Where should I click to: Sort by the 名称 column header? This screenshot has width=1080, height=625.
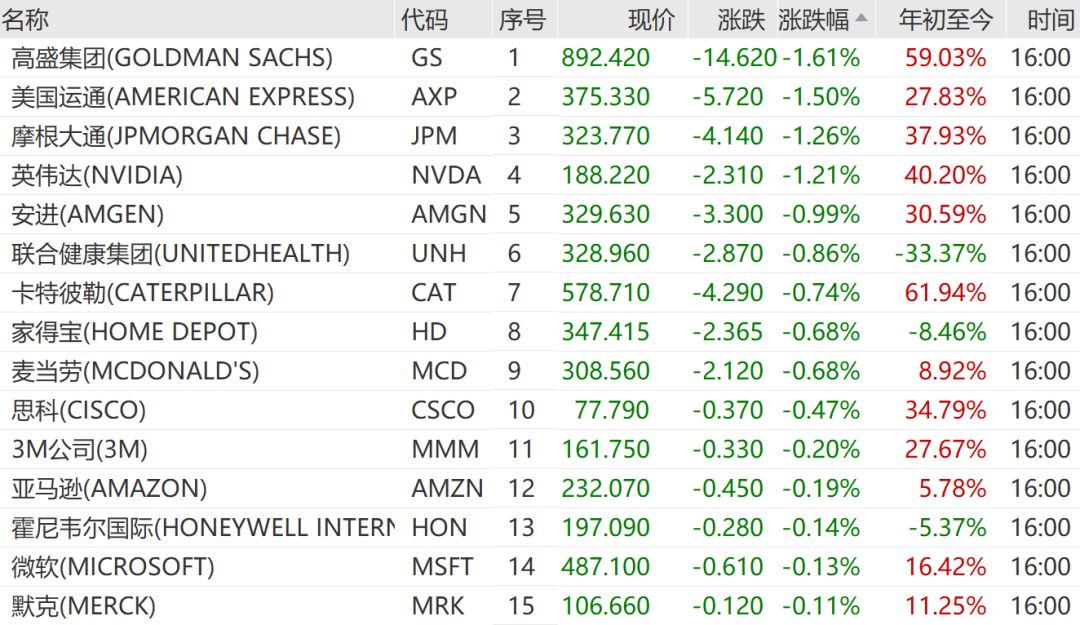(x=27, y=19)
